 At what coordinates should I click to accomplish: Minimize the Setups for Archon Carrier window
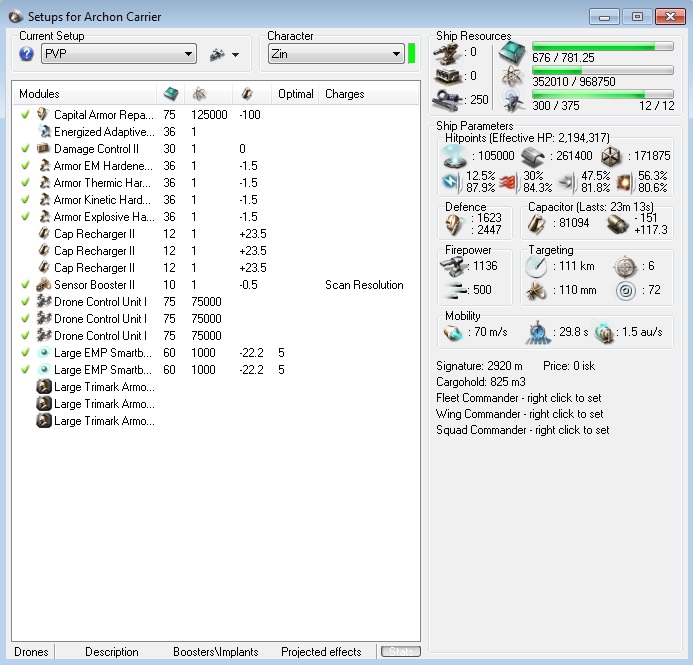tap(604, 17)
